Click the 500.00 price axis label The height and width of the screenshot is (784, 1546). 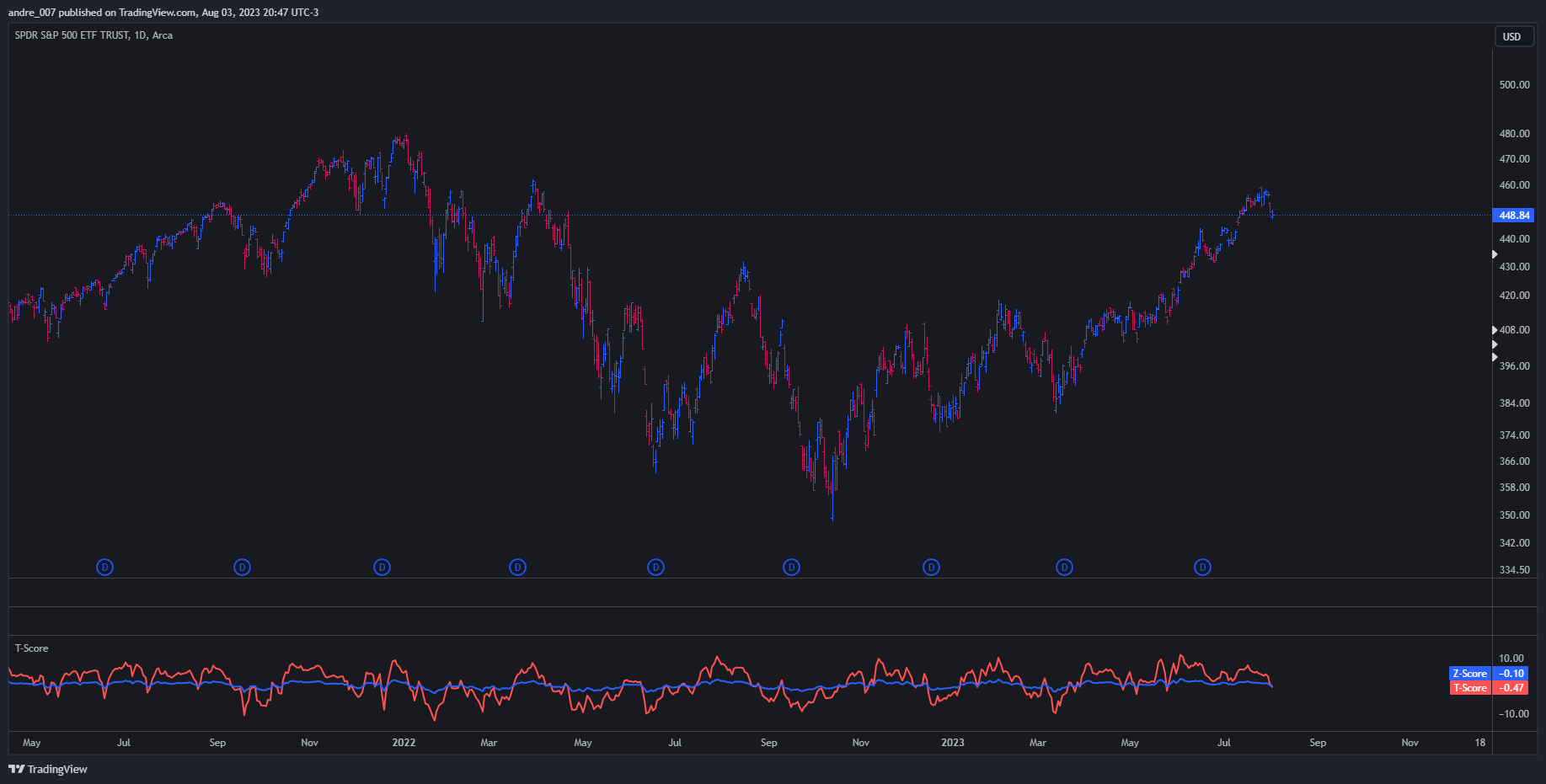(1514, 85)
